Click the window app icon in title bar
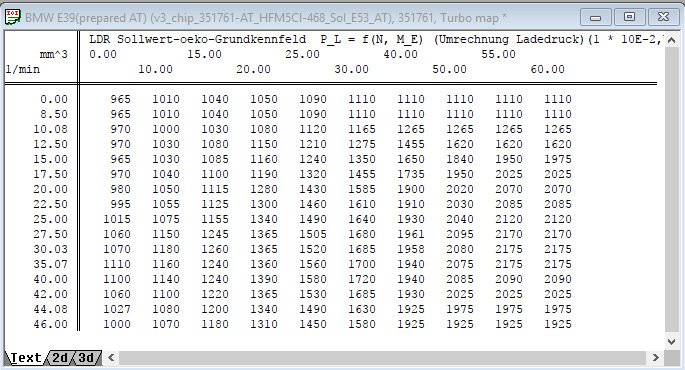The width and height of the screenshot is (685, 370). tap(12, 17)
